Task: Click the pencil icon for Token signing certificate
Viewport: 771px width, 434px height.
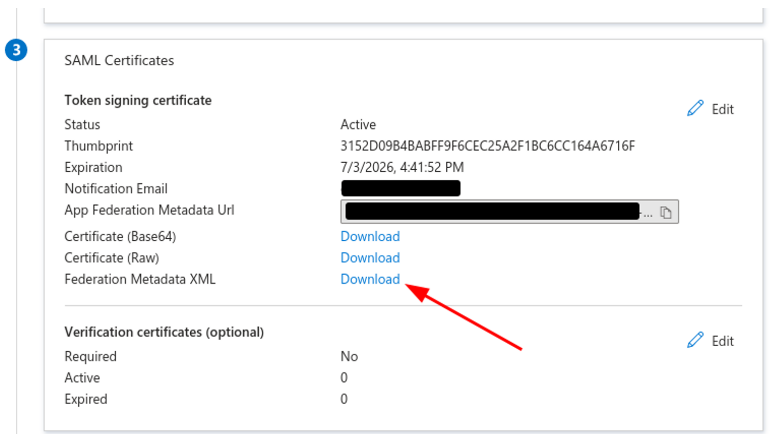Action: [x=696, y=108]
